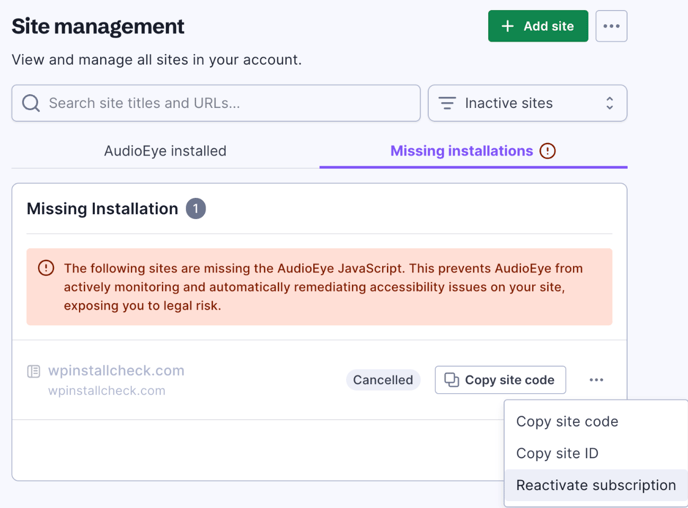This screenshot has height=508, width=688.
Task: Click the up-down chevron on Inactive sites
Action: (x=609, y=103)
